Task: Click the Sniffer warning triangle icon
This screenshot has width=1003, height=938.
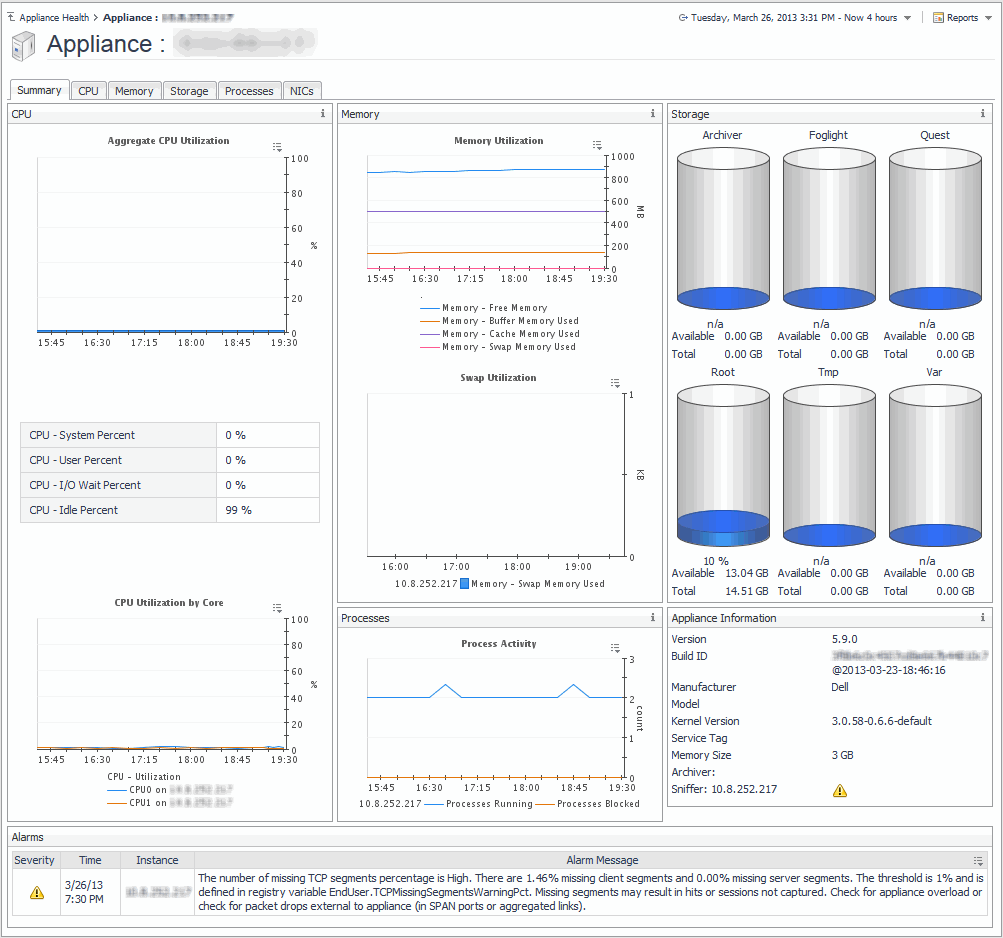Action: tap(840, 791)
